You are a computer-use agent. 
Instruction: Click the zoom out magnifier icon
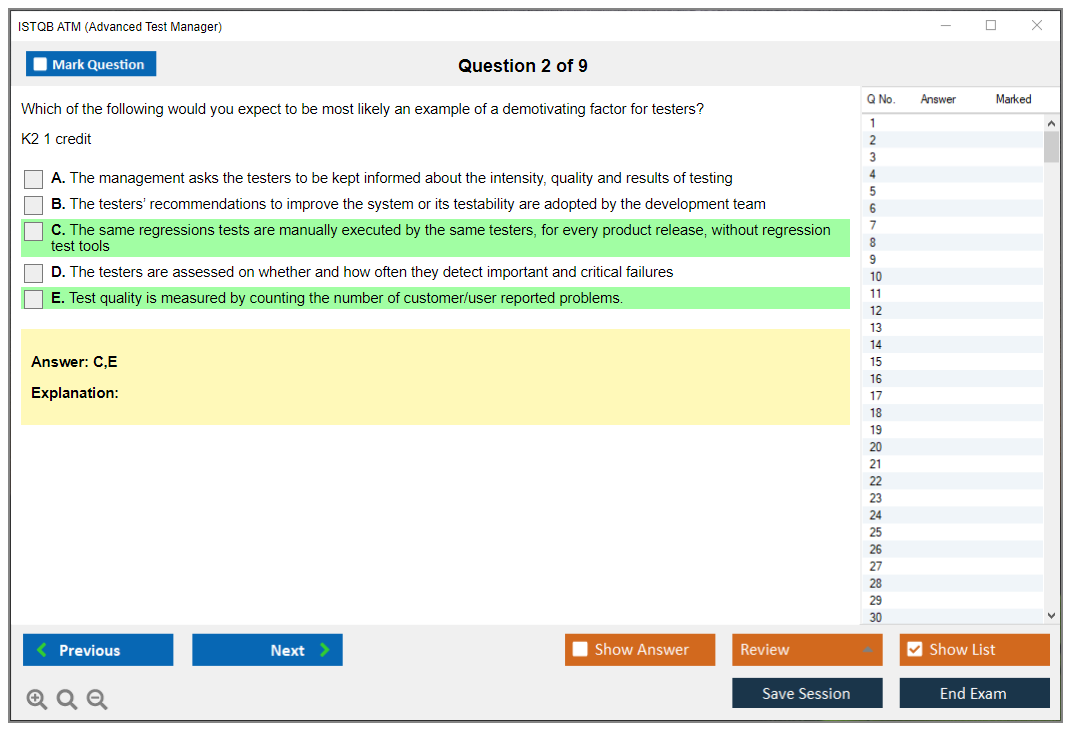(97, 700)
